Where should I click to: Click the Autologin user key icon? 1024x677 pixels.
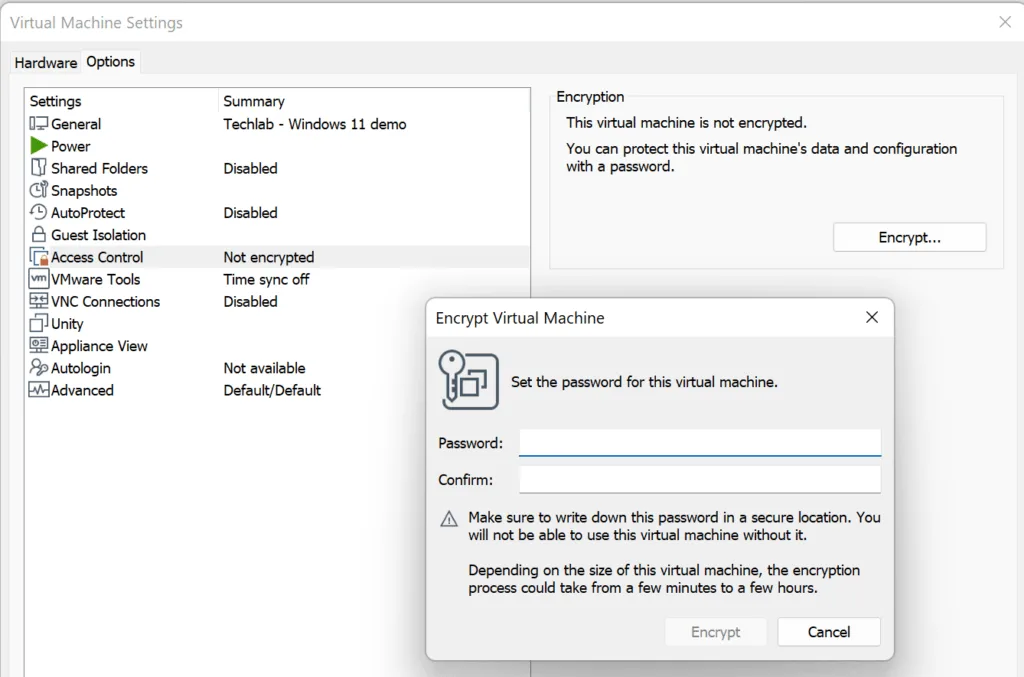(39, 368)
